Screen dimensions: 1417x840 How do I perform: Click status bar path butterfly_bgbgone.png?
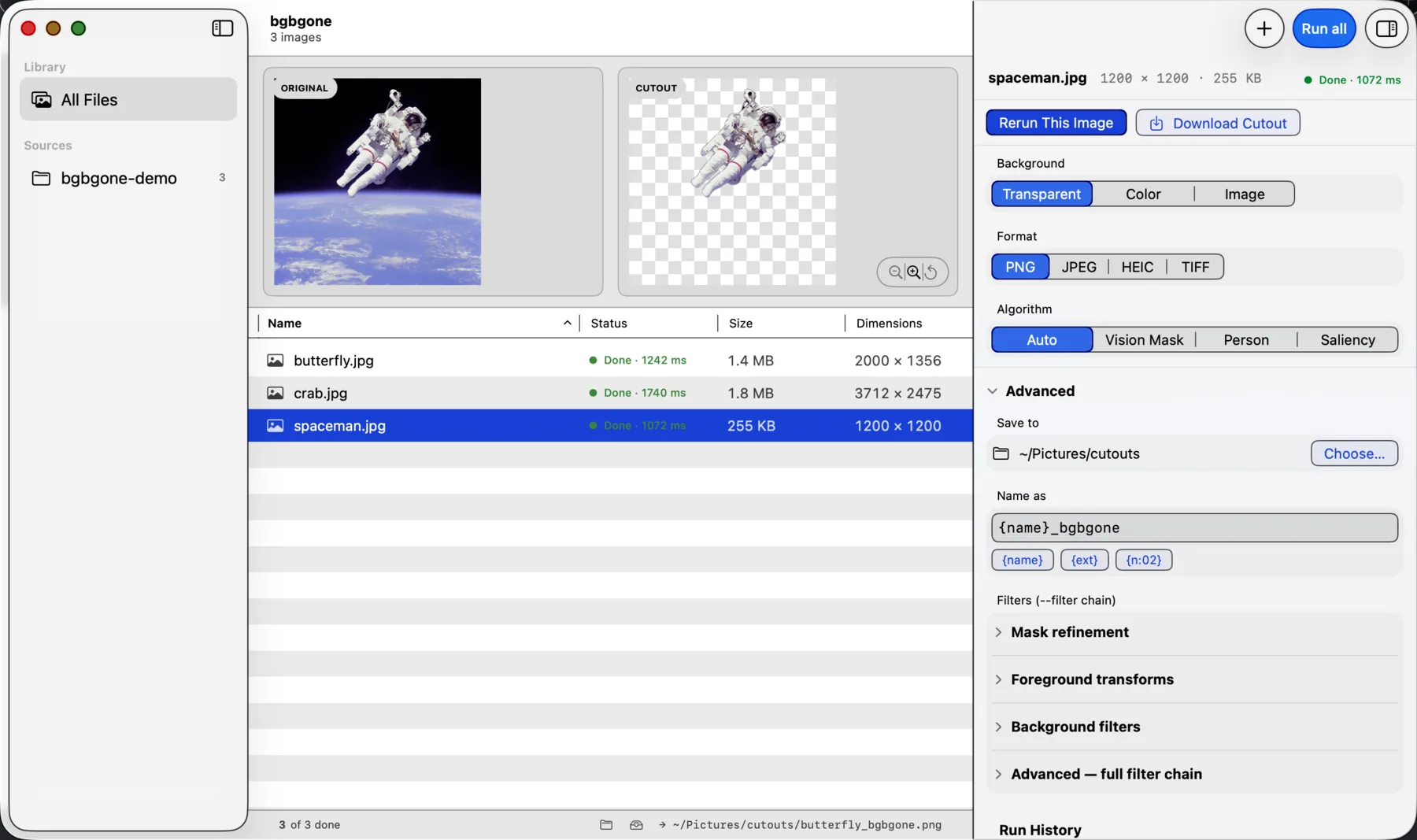[807, 825]
